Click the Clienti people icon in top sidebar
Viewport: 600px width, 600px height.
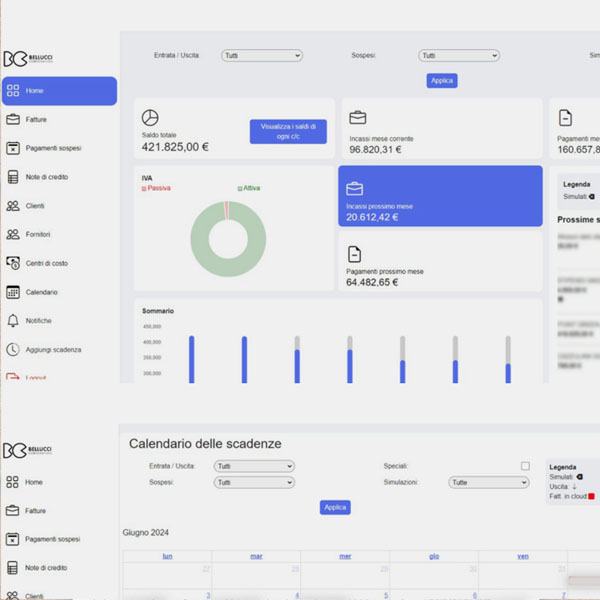point(13,206)
